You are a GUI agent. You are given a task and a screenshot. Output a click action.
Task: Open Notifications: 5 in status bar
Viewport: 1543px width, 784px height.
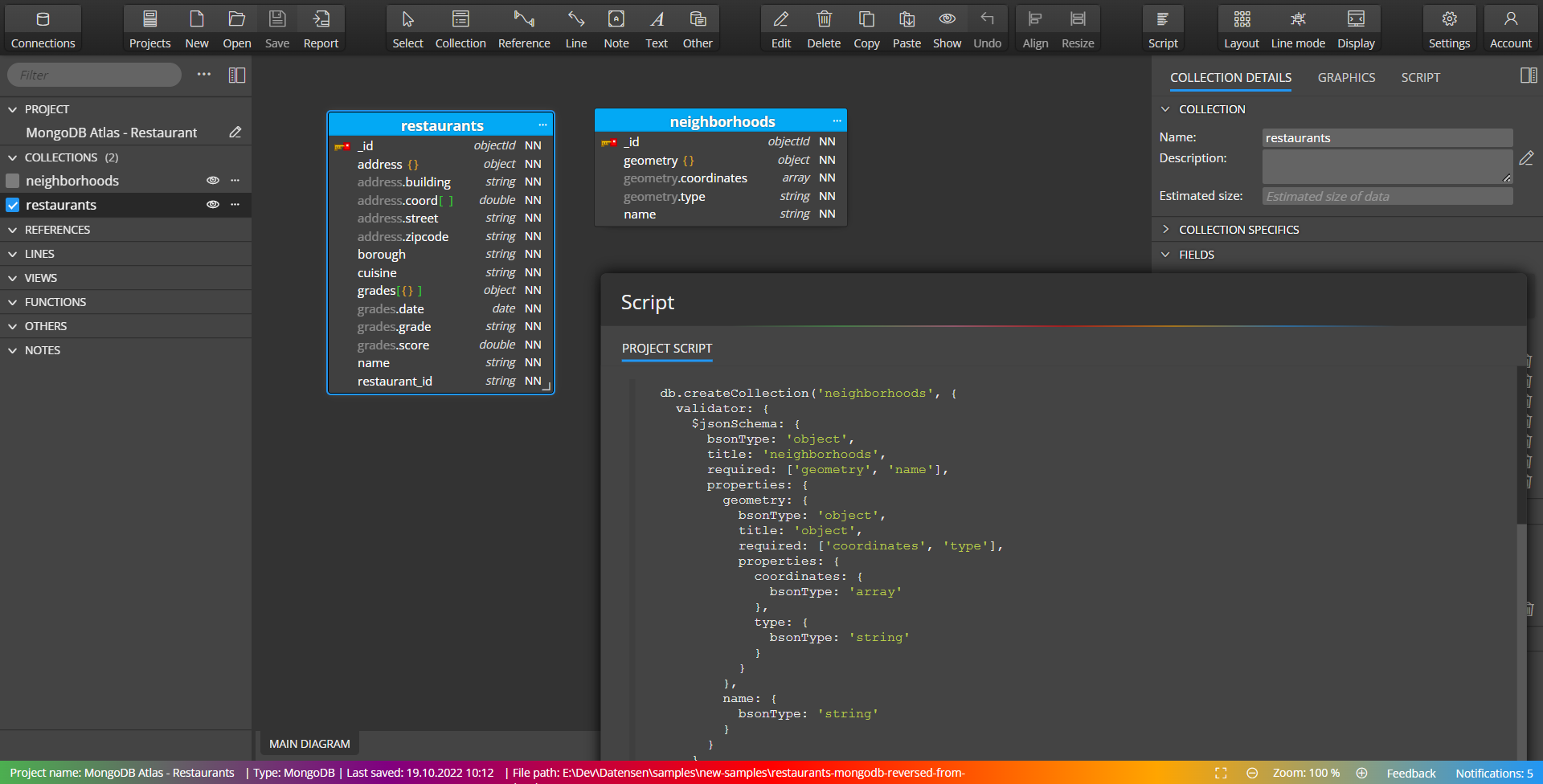pyautogui.click(x=1494, y=773)
